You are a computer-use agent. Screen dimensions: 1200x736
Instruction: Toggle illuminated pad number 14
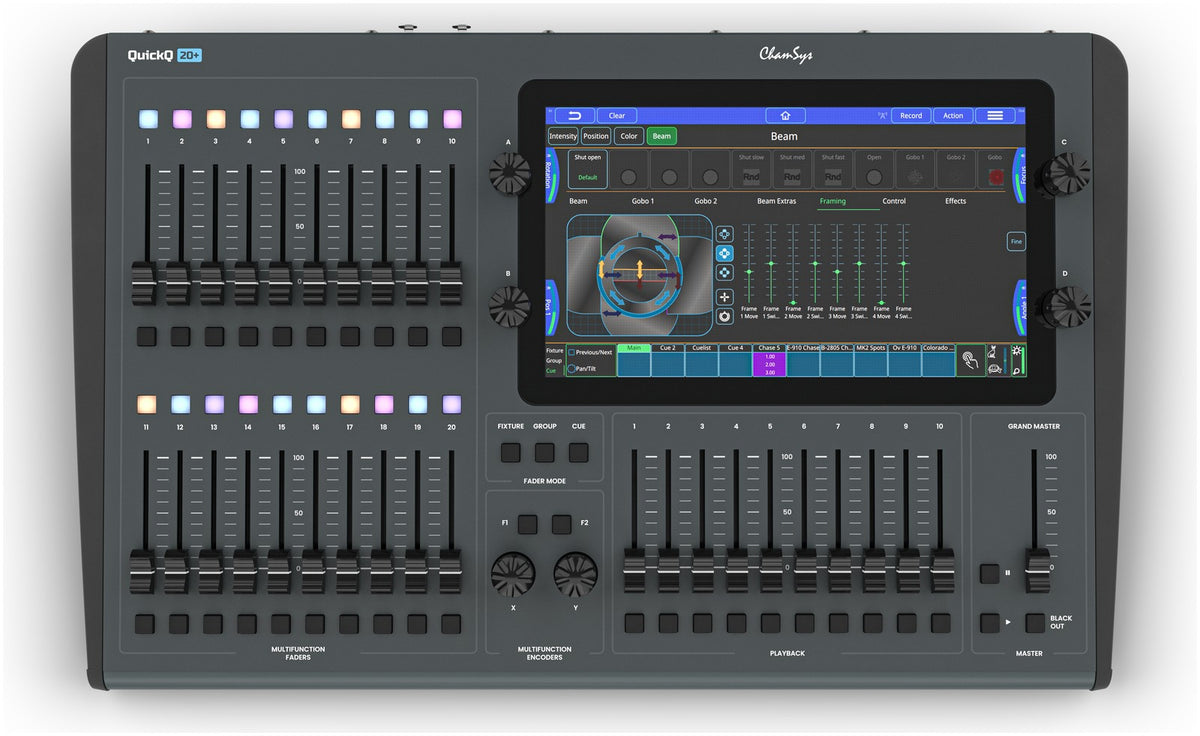click(x=248, y=404)
